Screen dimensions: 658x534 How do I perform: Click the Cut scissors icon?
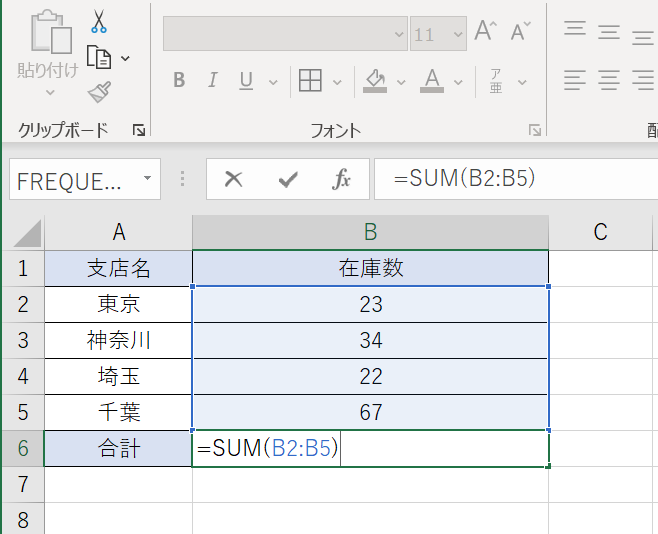pos(98,21)
